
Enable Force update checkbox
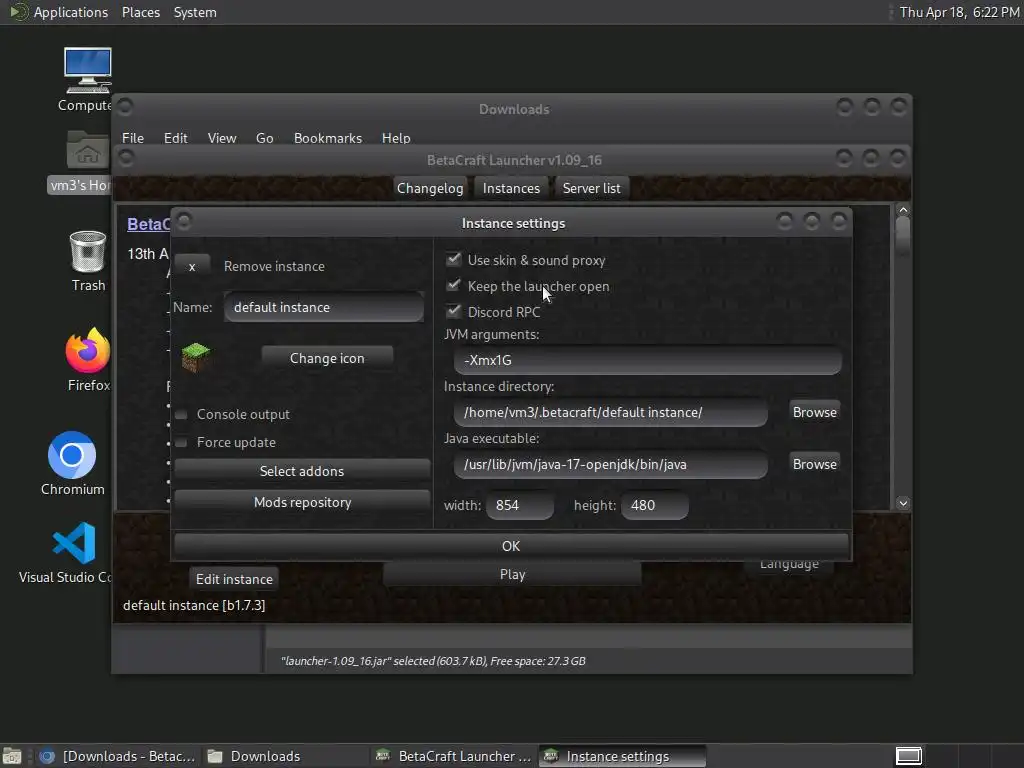point(182,442)
